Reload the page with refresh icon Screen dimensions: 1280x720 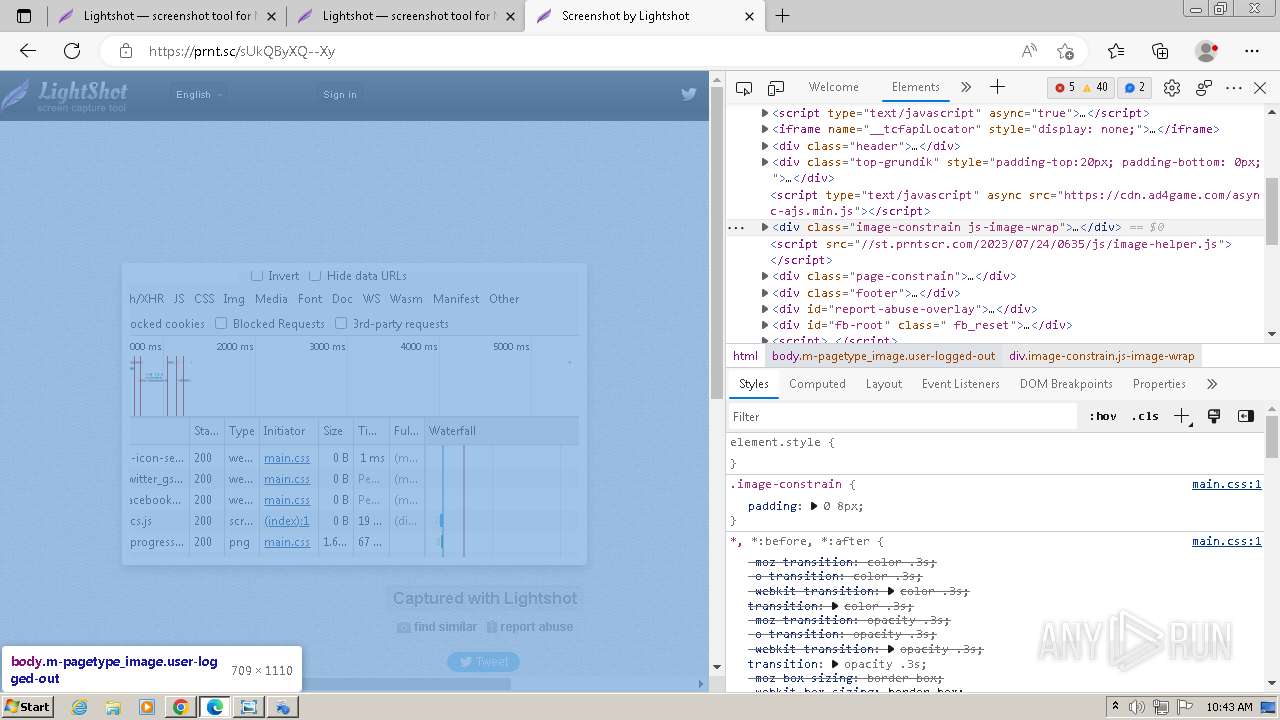point(72,51)
